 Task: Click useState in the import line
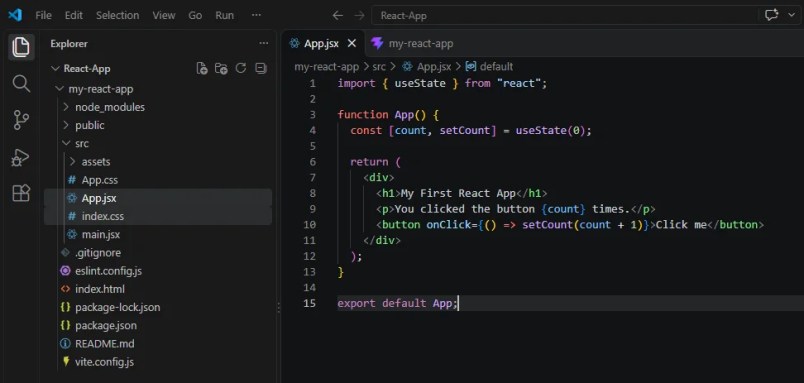(420, 84)
